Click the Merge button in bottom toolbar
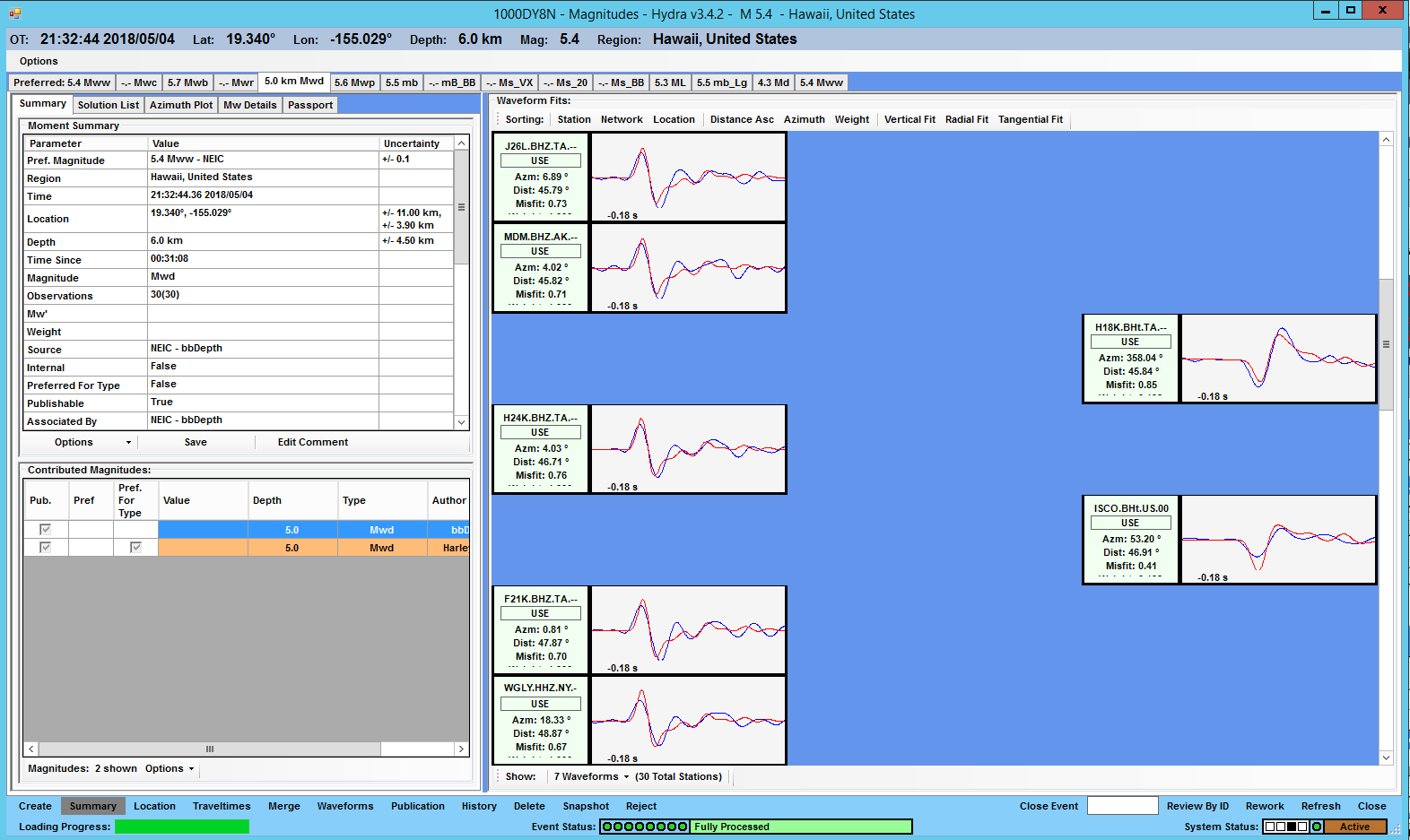This screenshot has height=840, width=1410. pyautogui.click(x=284, y=806)
